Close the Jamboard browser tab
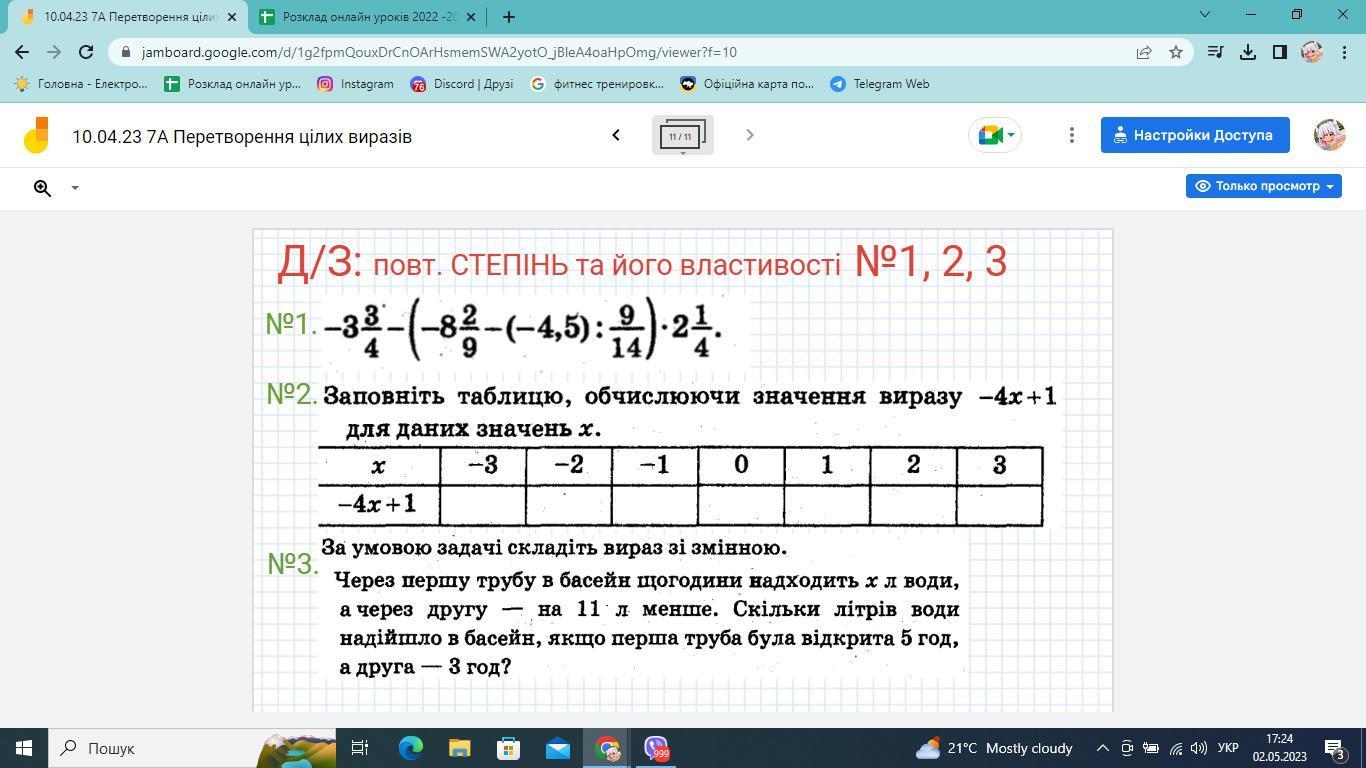The width and height of the screenshot is (1366, 768). point(232,17)
